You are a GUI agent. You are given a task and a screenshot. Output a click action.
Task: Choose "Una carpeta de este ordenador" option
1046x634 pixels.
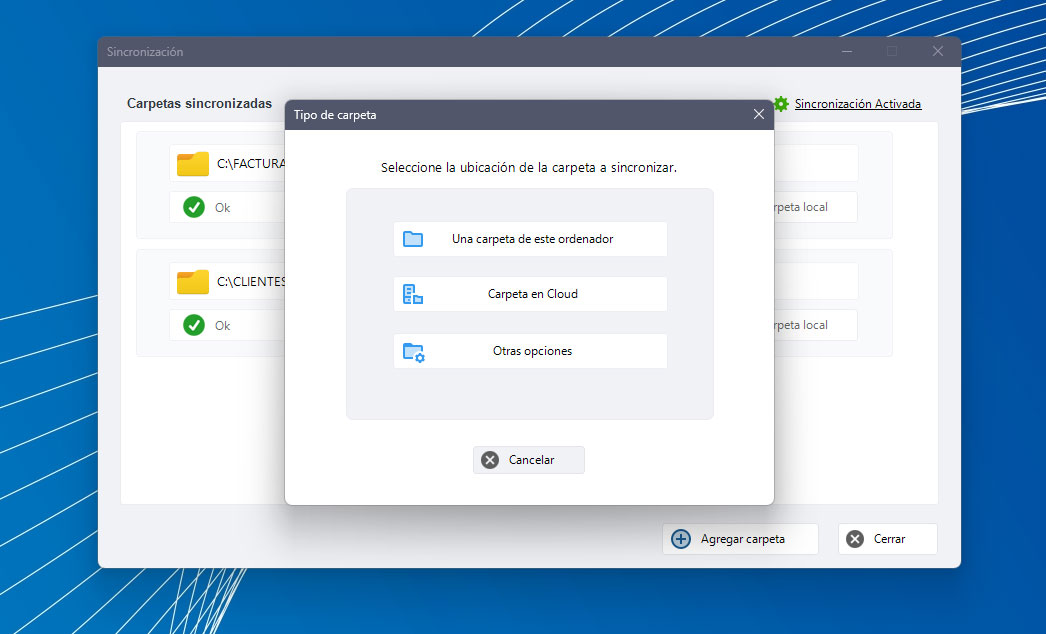(530, 239)
